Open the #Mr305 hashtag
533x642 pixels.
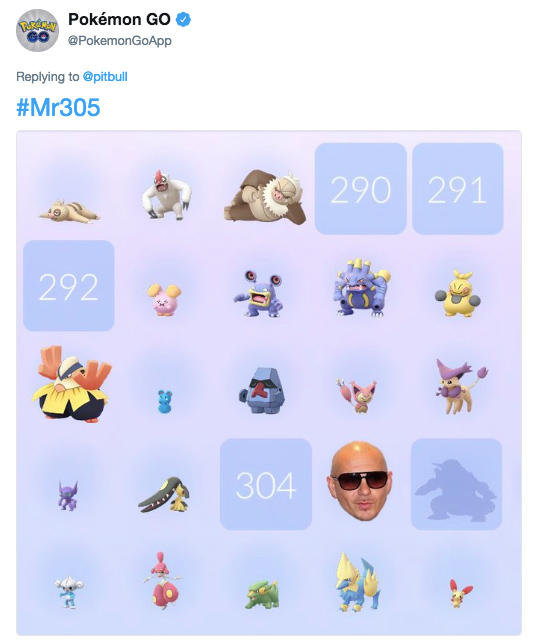58,107
